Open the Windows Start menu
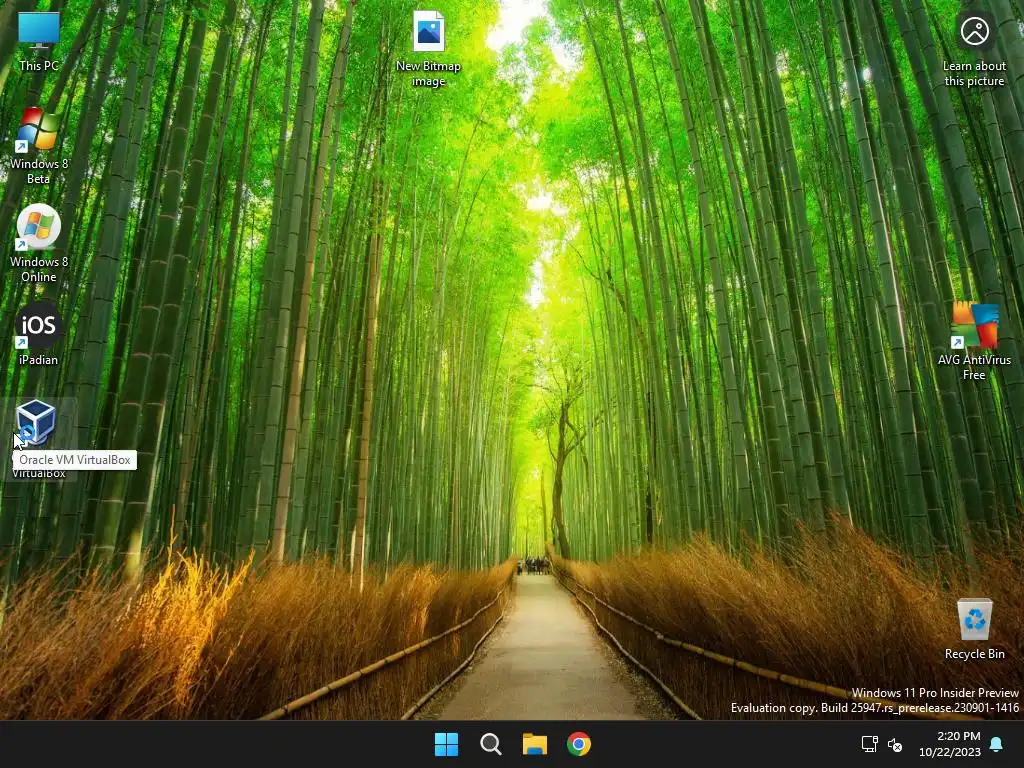 (447, 744)
